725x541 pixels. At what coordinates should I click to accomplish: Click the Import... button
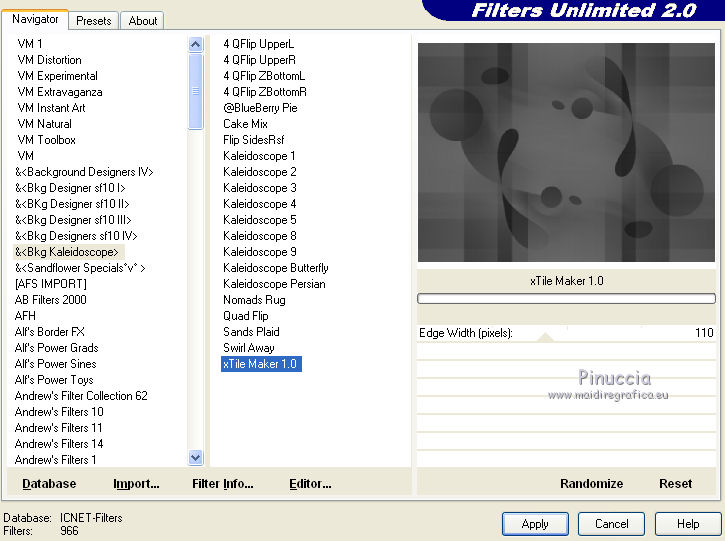click(x=136, y=484)
